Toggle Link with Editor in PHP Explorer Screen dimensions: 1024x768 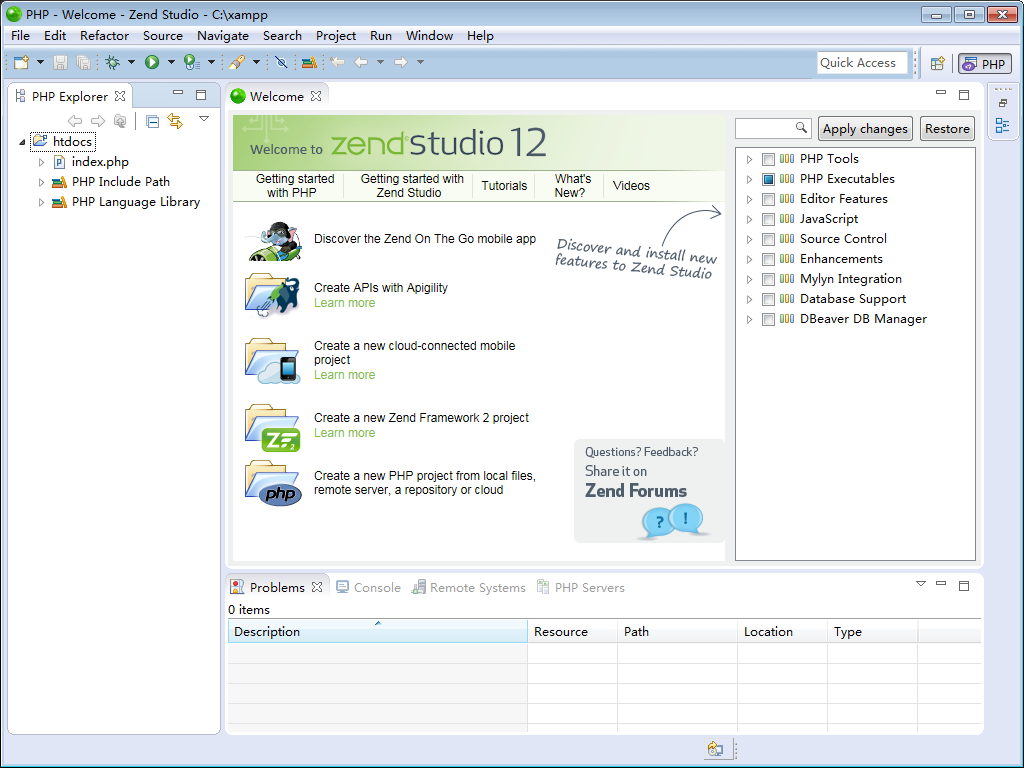point(175,121)
